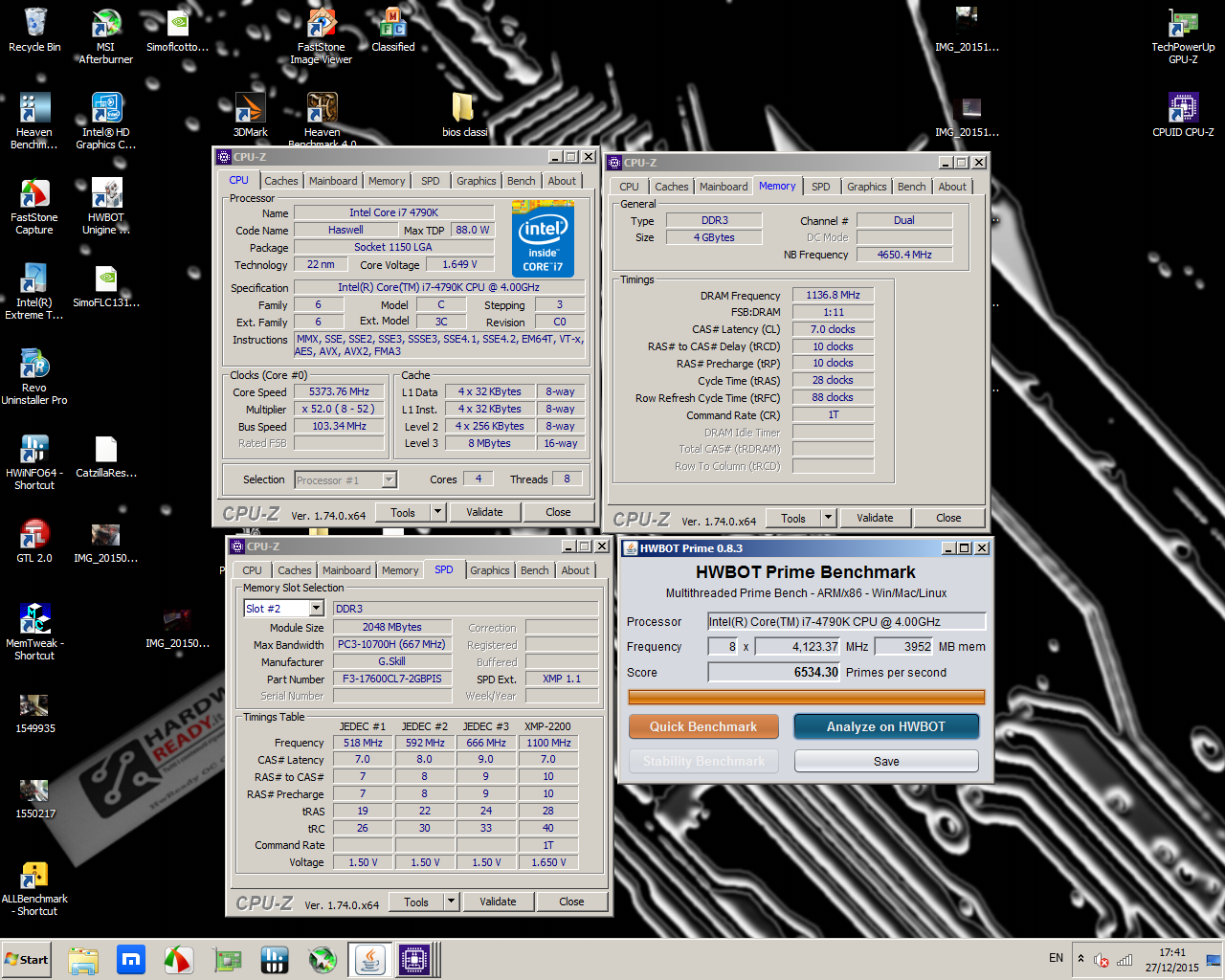Switch to the Java HWBOT Prime taskbar button
This screenshot has height=980, width=1225.
tap(370, 959)
